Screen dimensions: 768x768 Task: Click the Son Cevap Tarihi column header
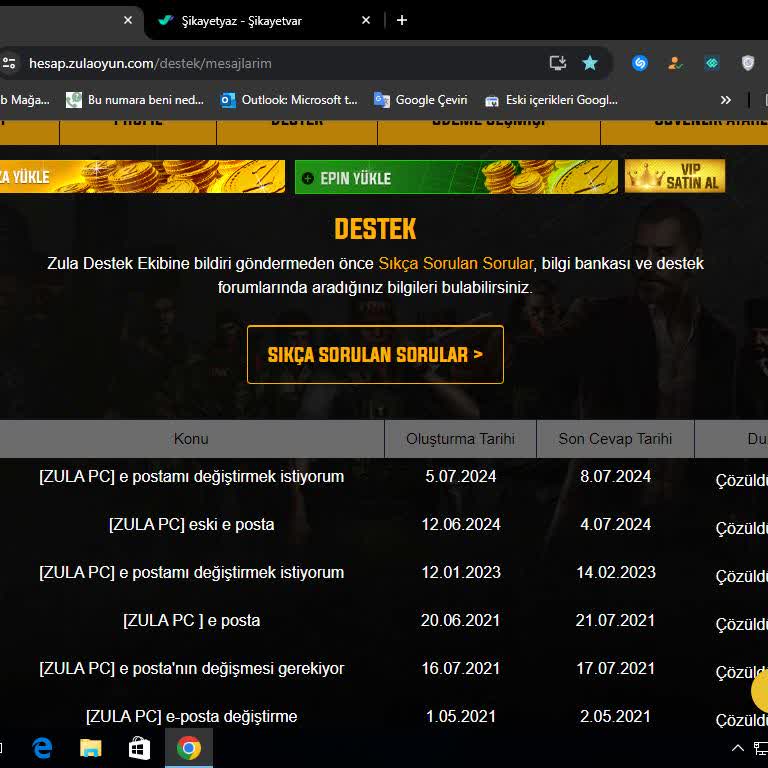pos(615,439)
